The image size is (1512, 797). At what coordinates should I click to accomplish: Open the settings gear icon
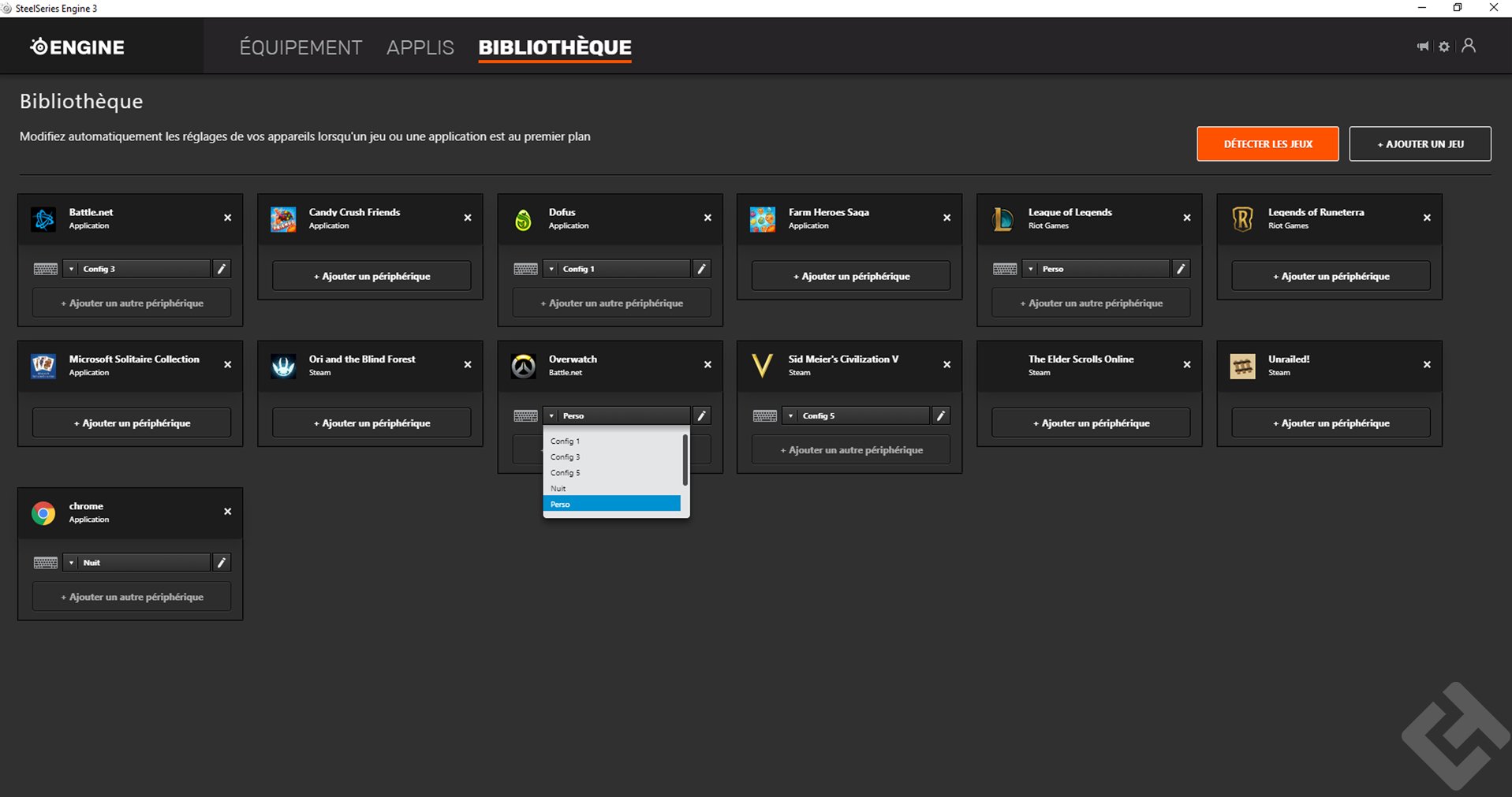click(1444, 47)
